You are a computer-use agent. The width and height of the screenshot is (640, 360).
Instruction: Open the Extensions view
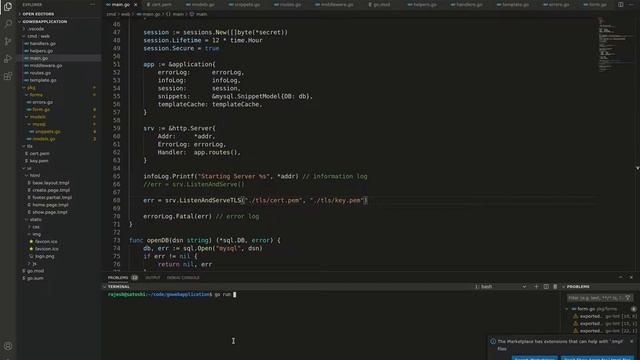point(8,76)
